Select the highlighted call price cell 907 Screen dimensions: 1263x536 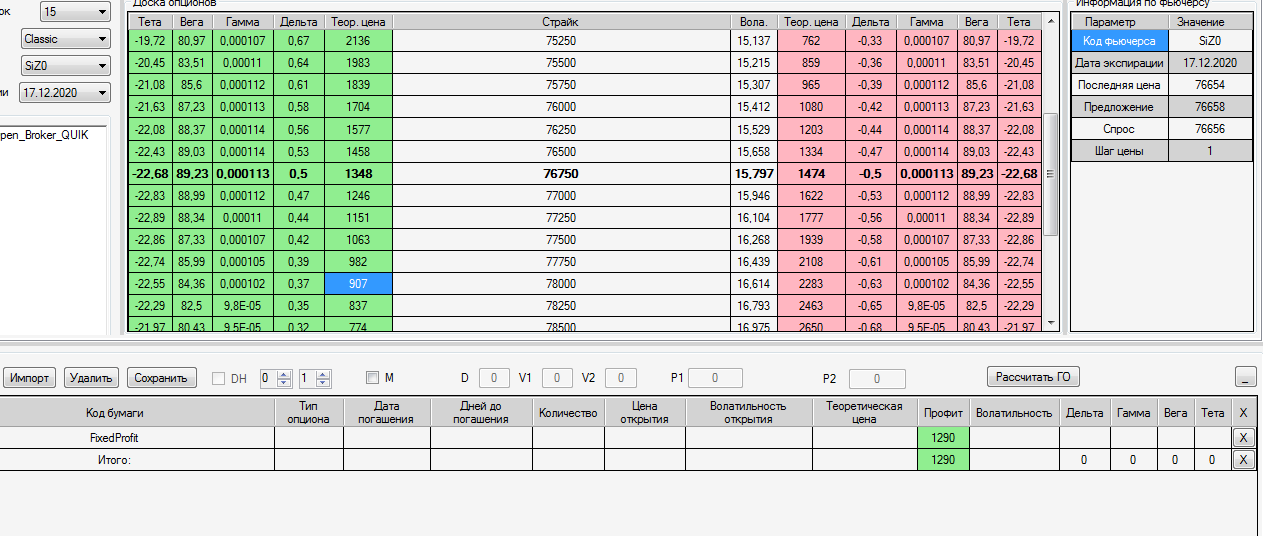coord(359,283)
